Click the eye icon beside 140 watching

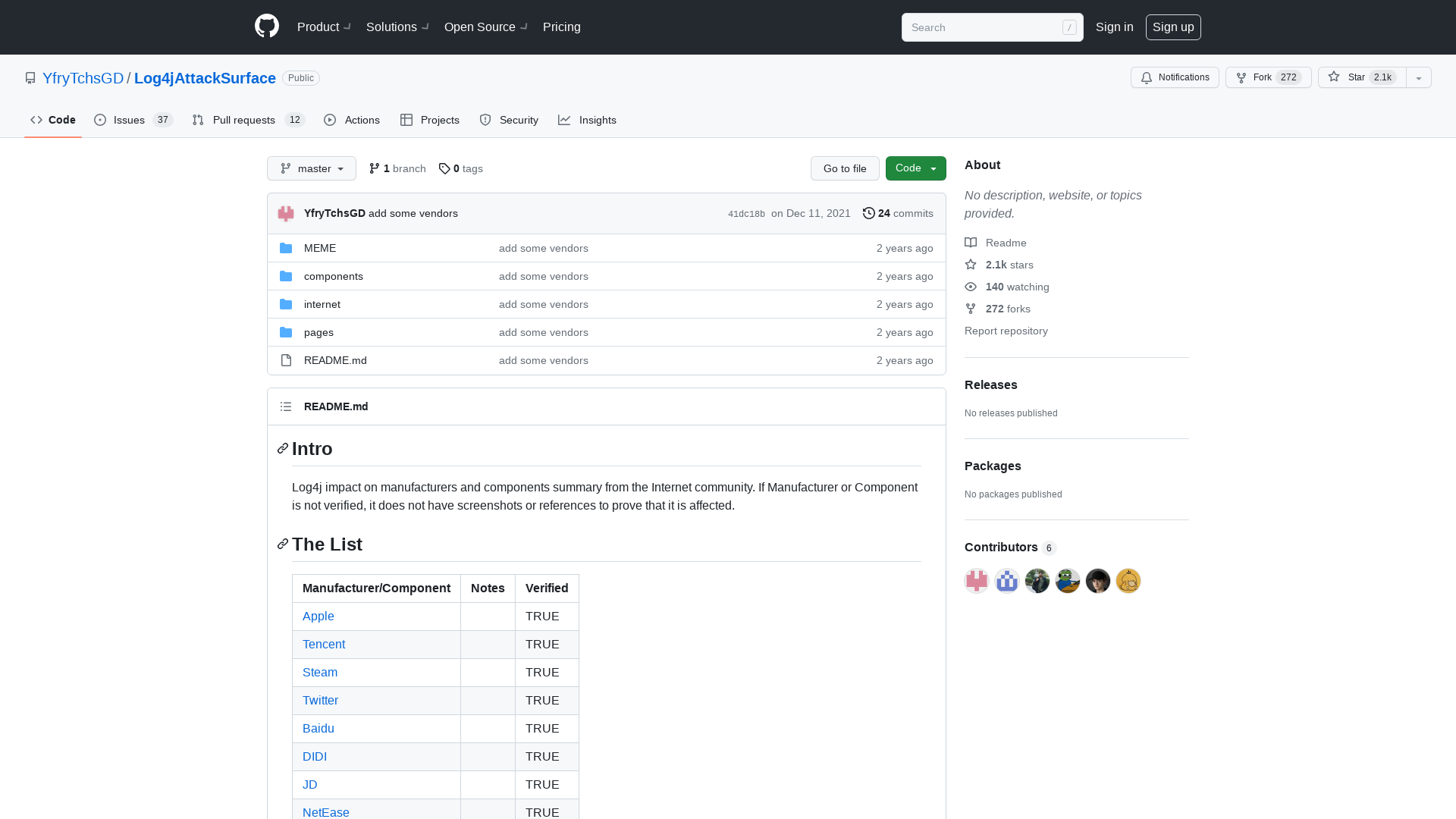point(971,287)
